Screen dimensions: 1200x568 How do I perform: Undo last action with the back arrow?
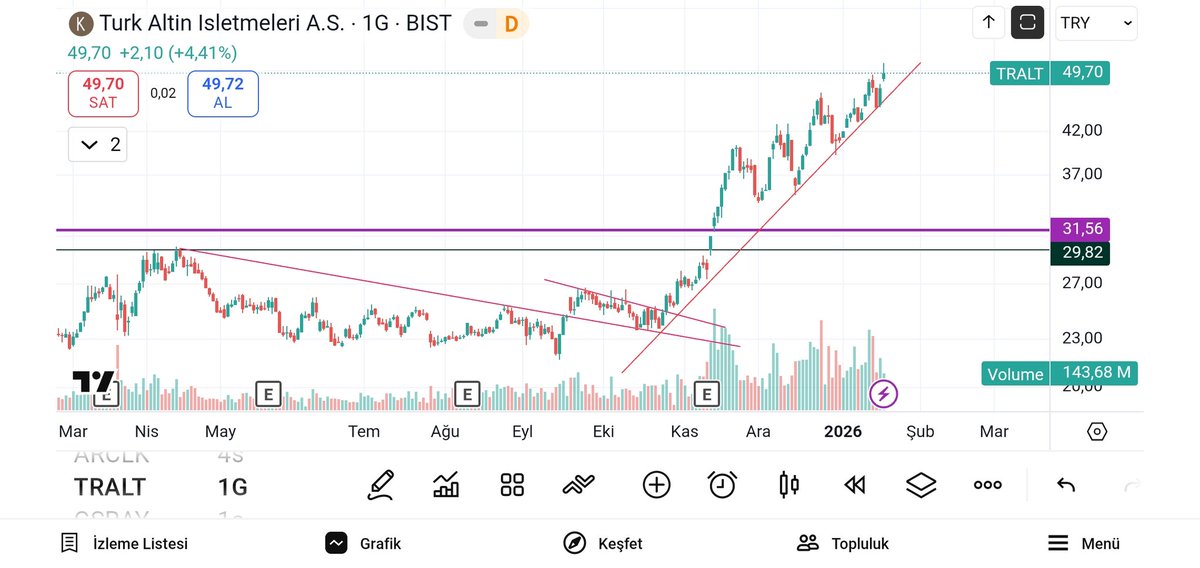point(1066,485)
